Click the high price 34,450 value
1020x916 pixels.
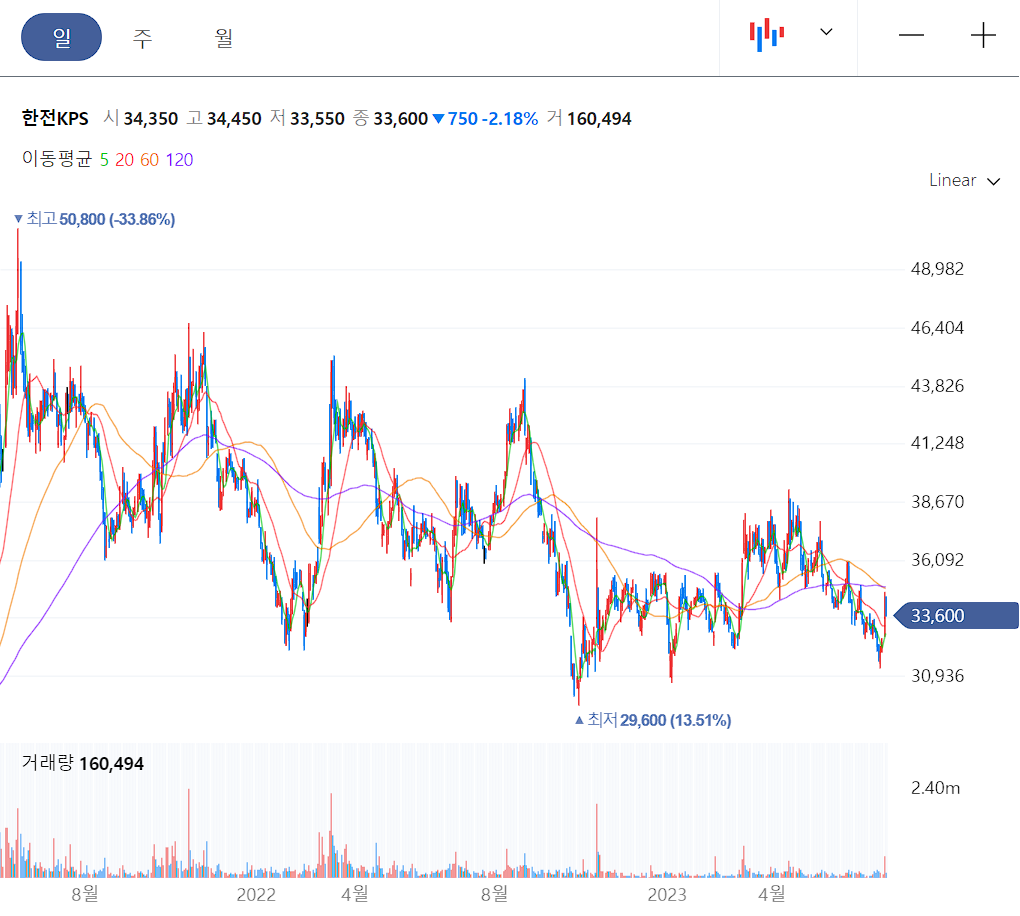tap(234, 119)
